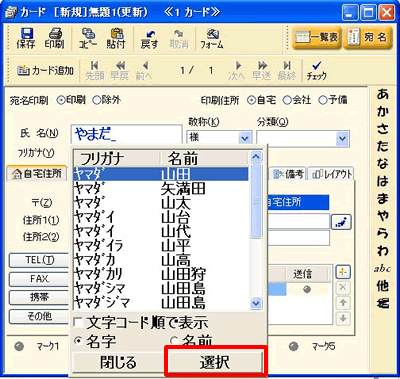400x379 pixels.
Task: Open the フォーム (form) tool
Action: [x=212, y=38]
